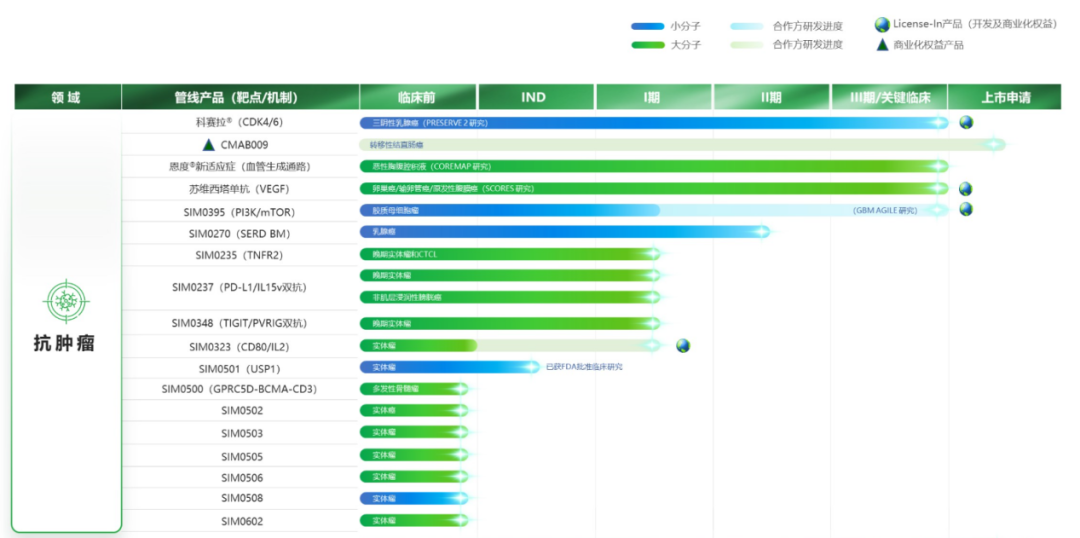The image size is (1080, 538).
Task: Click the light blue 合作方研发进度 legend swatch
Action: pyautogui.click(x=748, y=26)
